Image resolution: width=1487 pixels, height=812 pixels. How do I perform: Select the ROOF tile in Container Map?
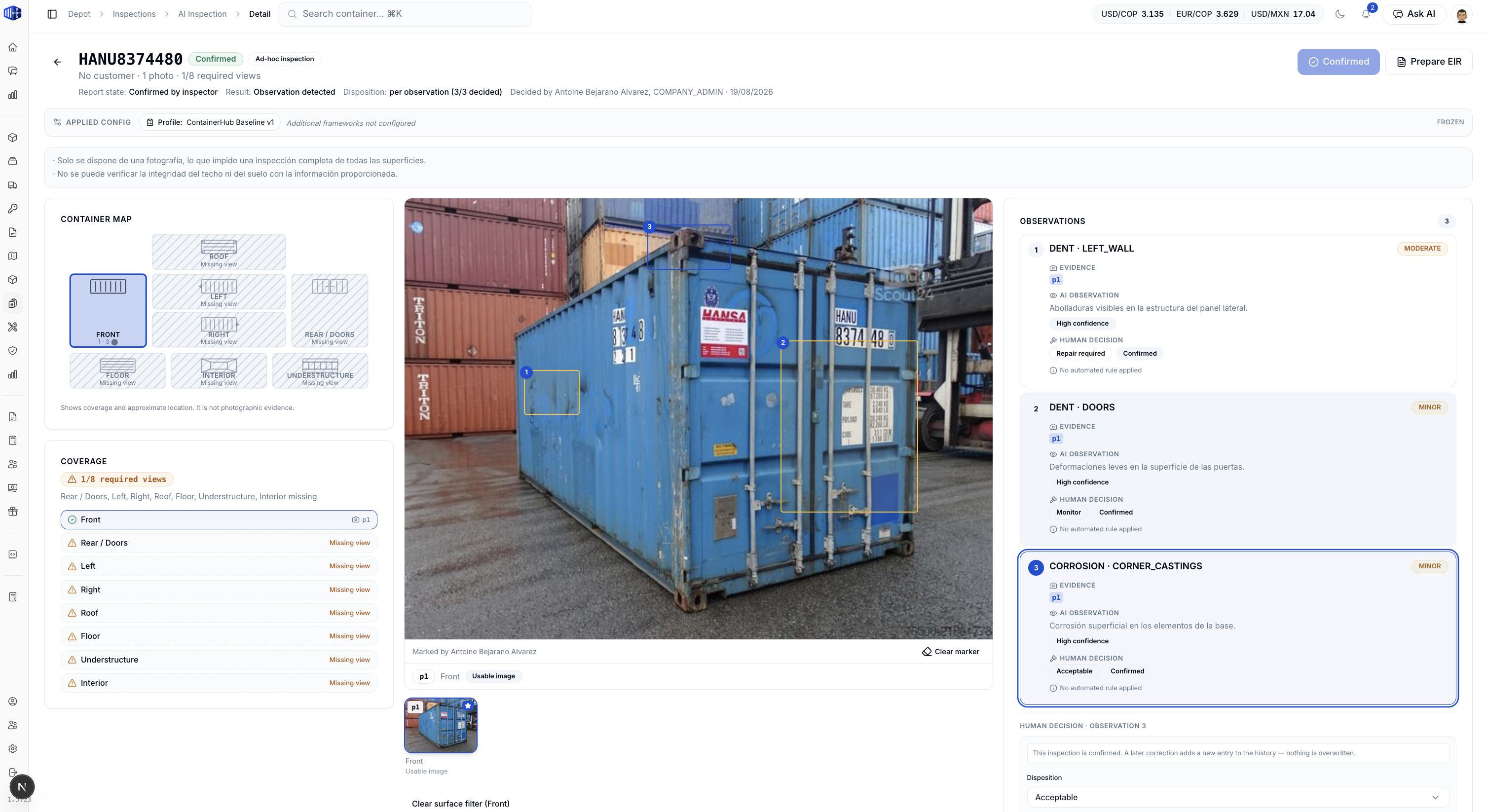coord(219,252)
